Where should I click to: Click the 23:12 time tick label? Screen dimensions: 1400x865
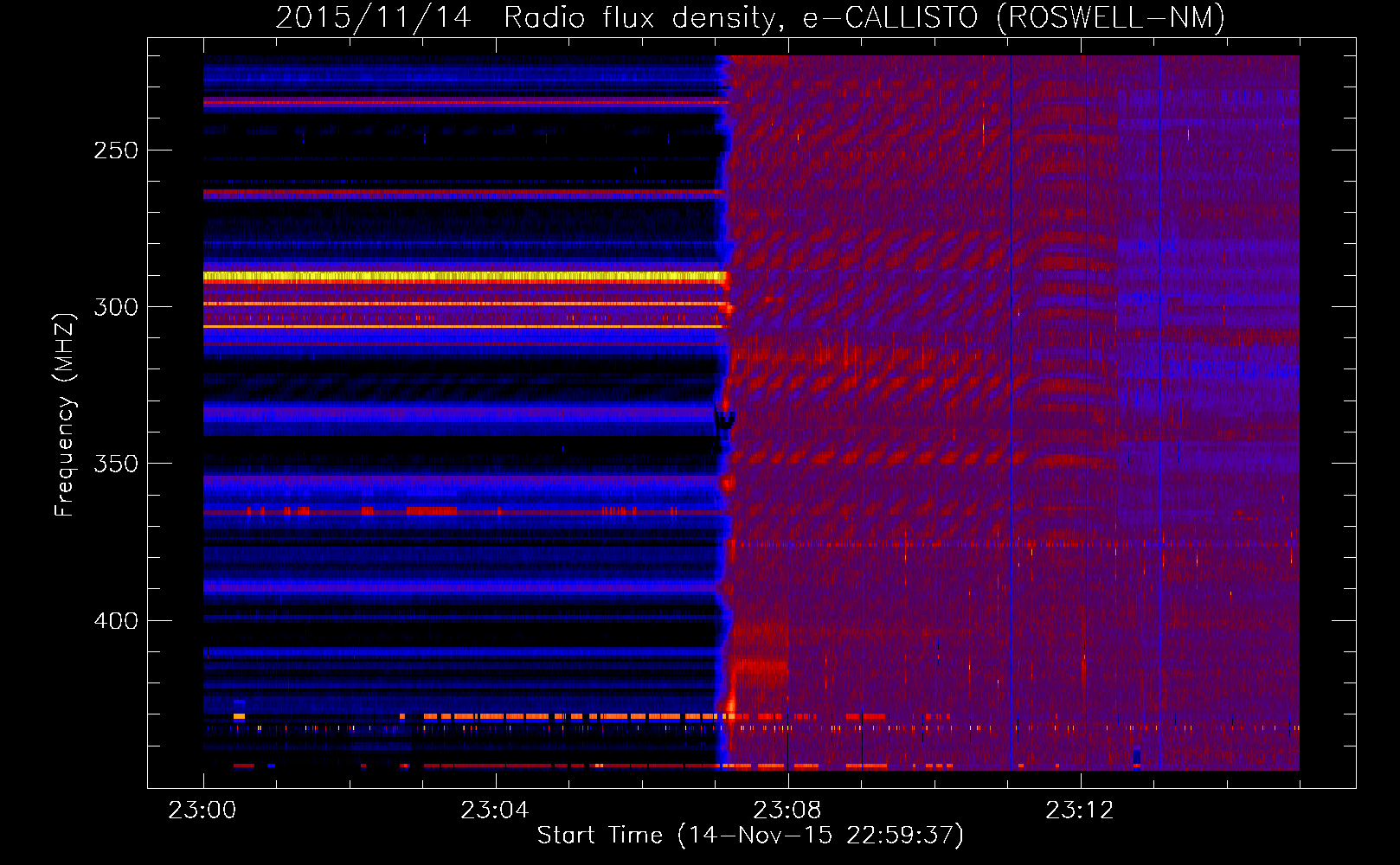(1080, 811)
